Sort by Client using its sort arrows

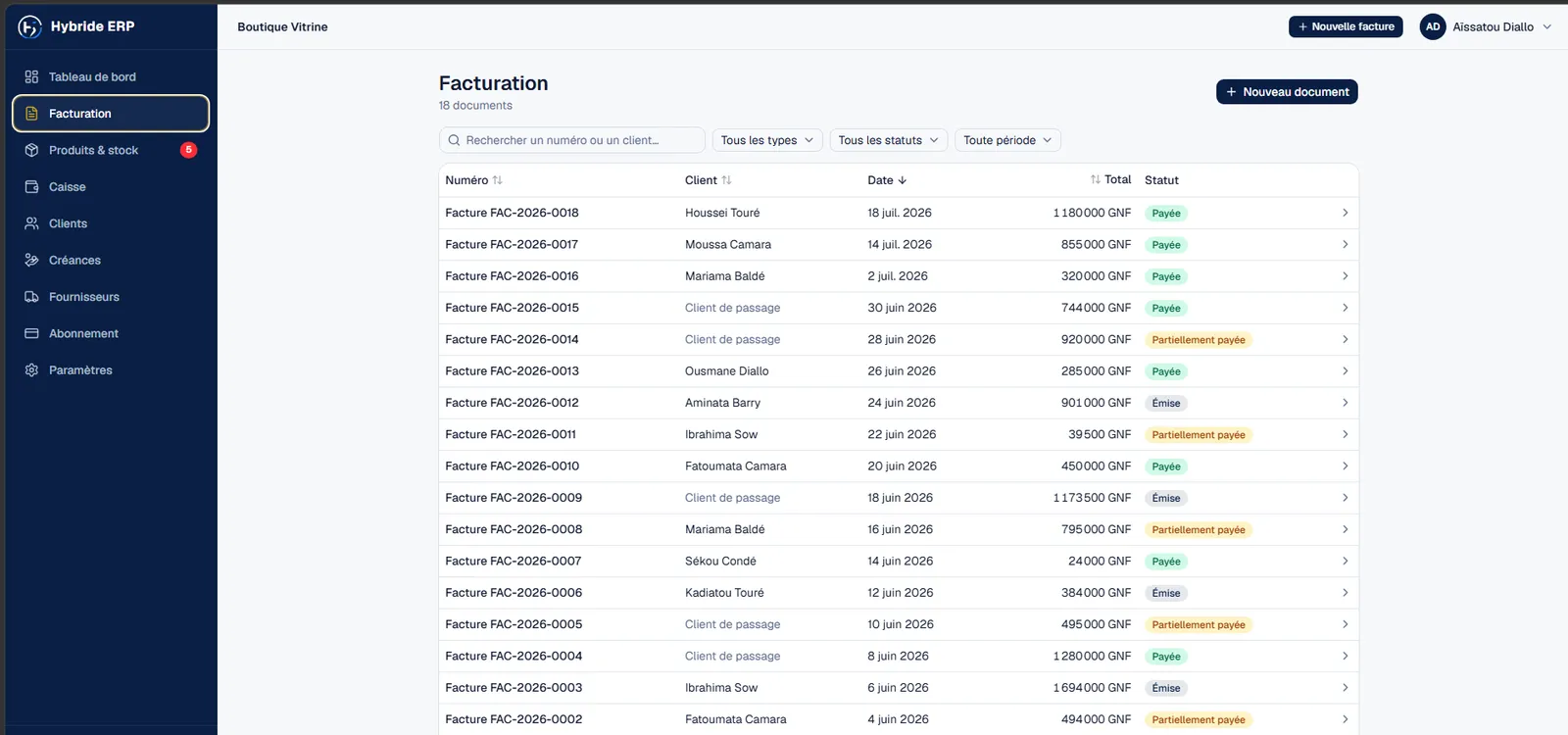point(726,180)
